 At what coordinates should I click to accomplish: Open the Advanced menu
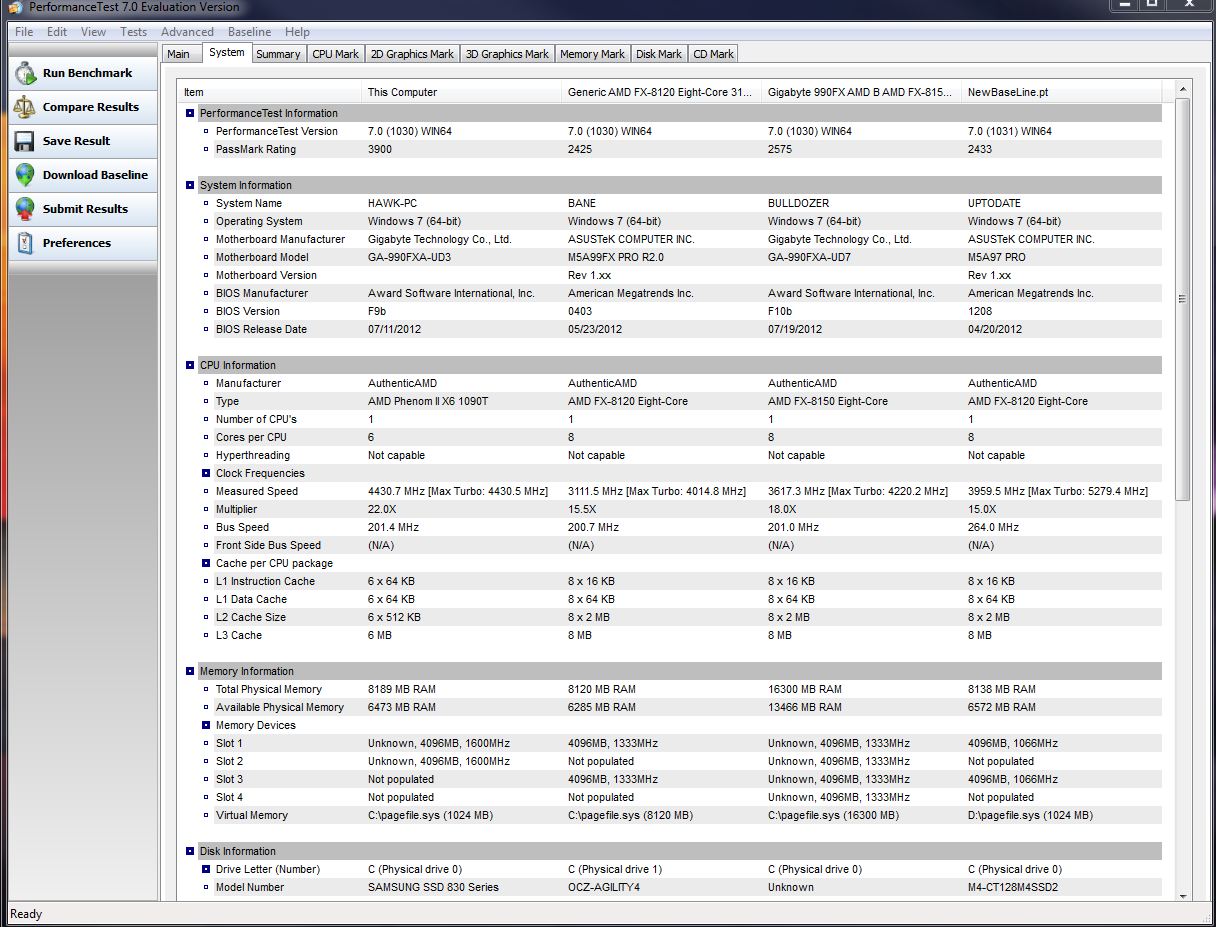pos(188,32)
